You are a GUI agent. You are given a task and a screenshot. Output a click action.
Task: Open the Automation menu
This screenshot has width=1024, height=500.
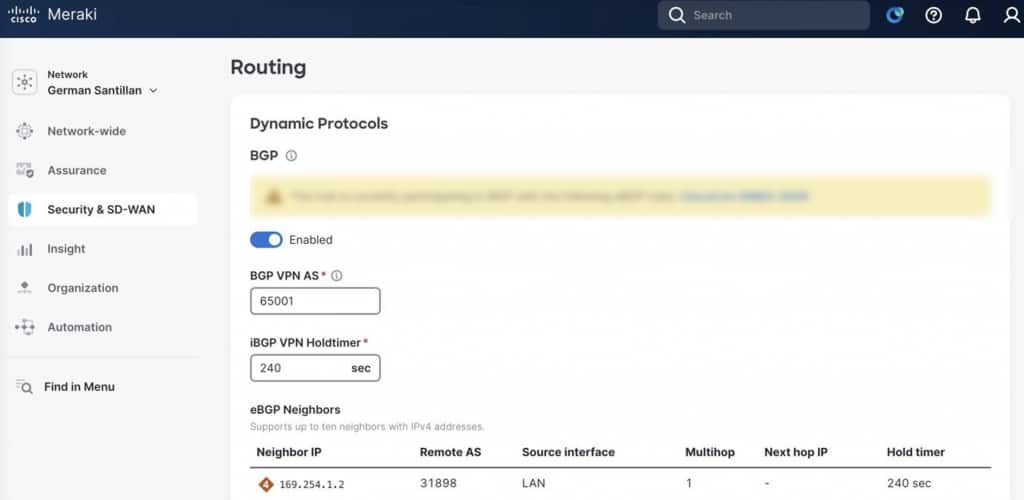coord(79,327)
